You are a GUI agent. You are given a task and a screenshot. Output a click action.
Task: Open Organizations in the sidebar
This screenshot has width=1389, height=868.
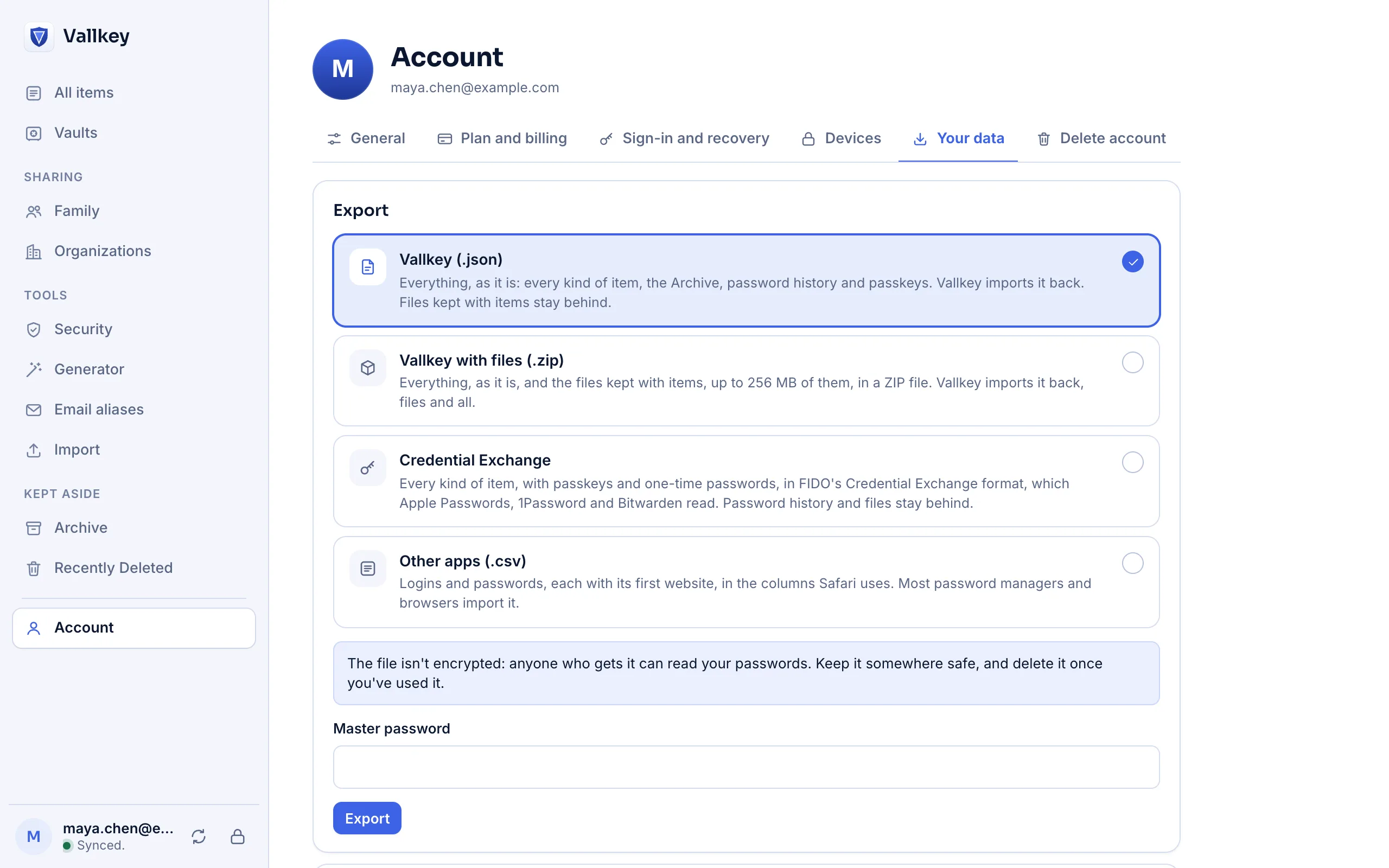point(133,251)
